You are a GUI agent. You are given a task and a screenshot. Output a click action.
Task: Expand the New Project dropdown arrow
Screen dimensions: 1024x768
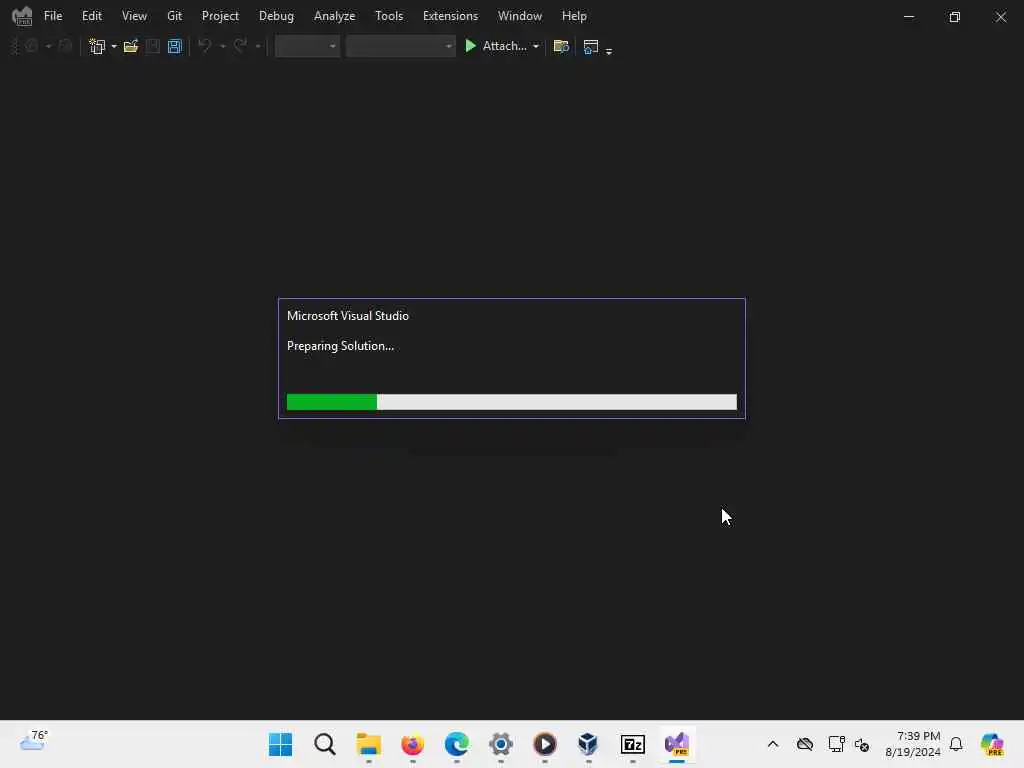[114, 46]
